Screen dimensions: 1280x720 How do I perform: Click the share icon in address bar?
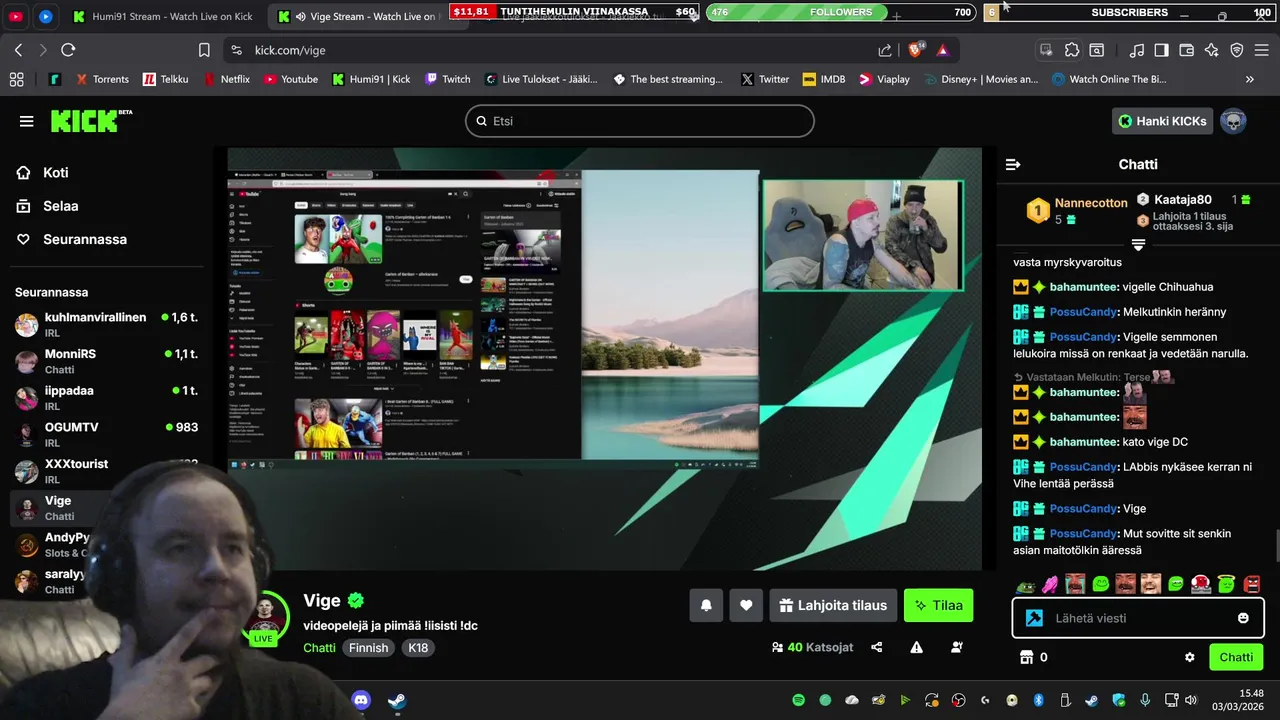[885, 50]
